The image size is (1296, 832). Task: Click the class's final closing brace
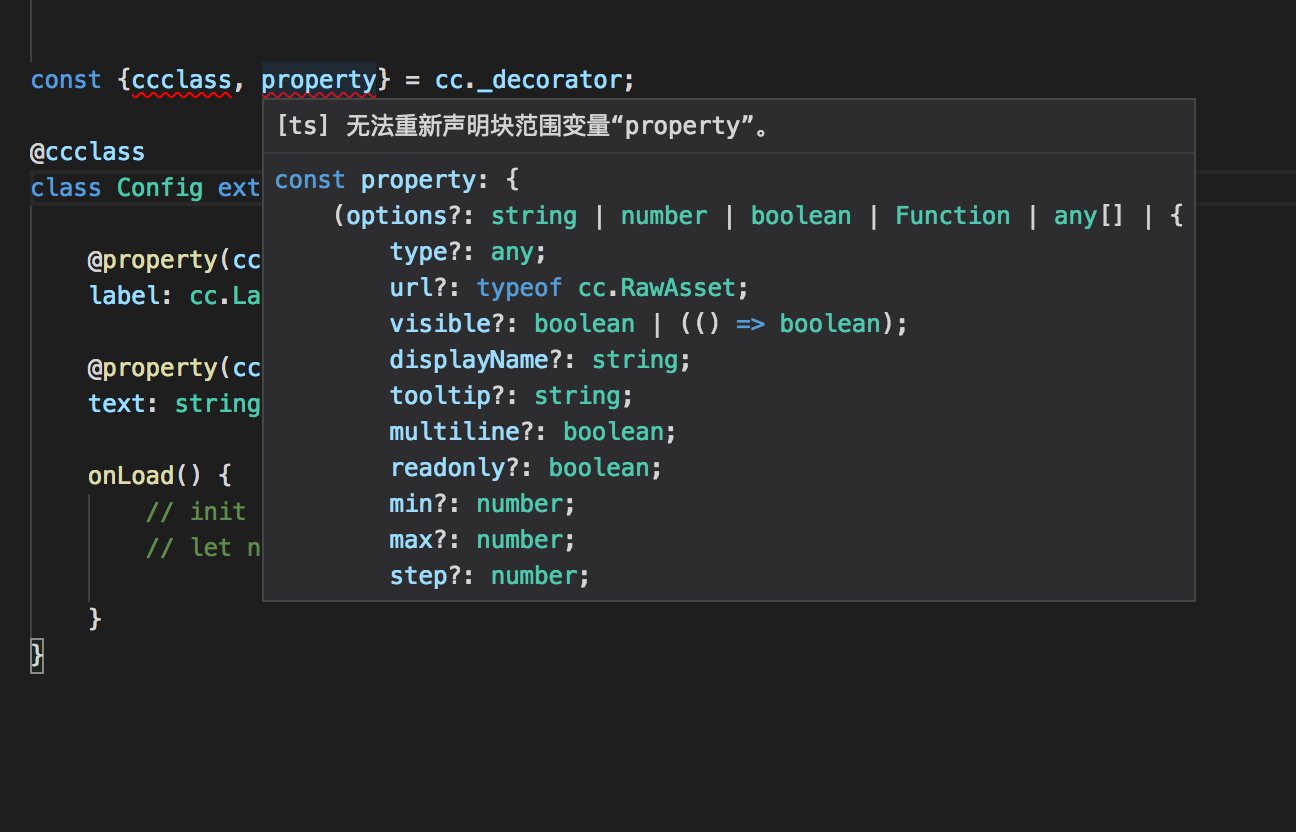[x=37, y=656]
